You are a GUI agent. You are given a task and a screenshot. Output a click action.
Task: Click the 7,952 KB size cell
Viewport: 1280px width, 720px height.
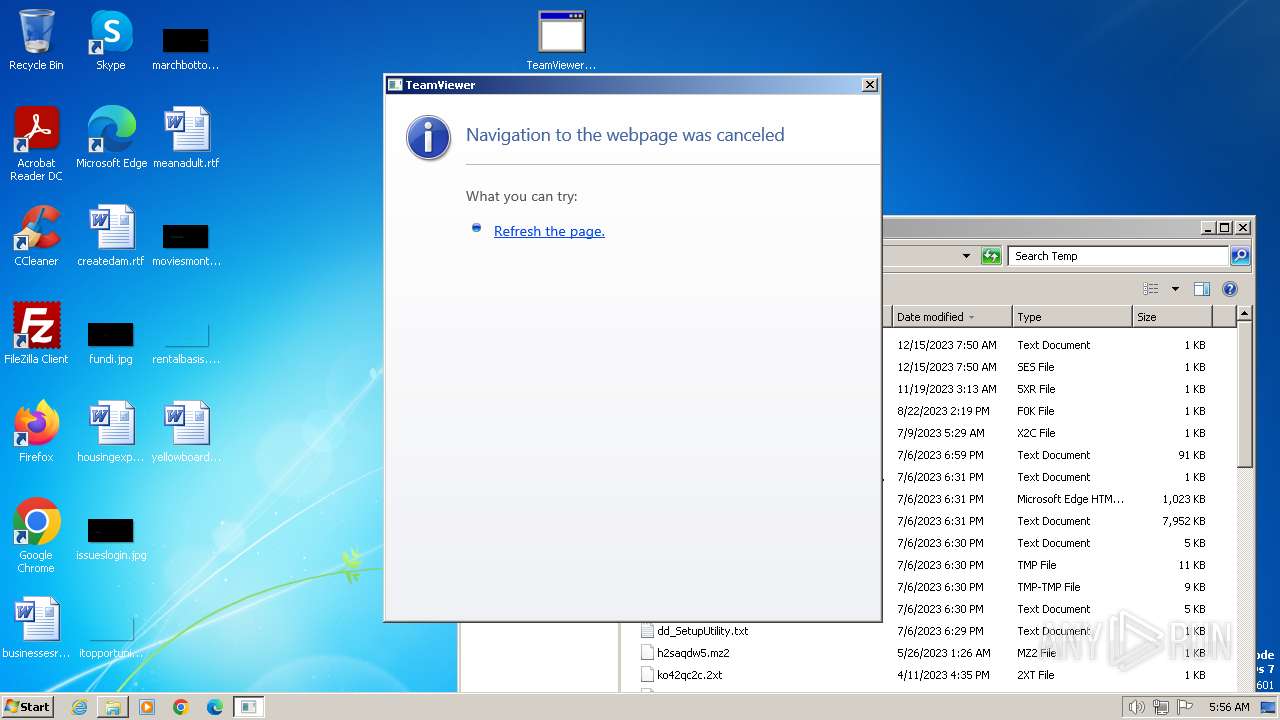tap(1183, 521)
